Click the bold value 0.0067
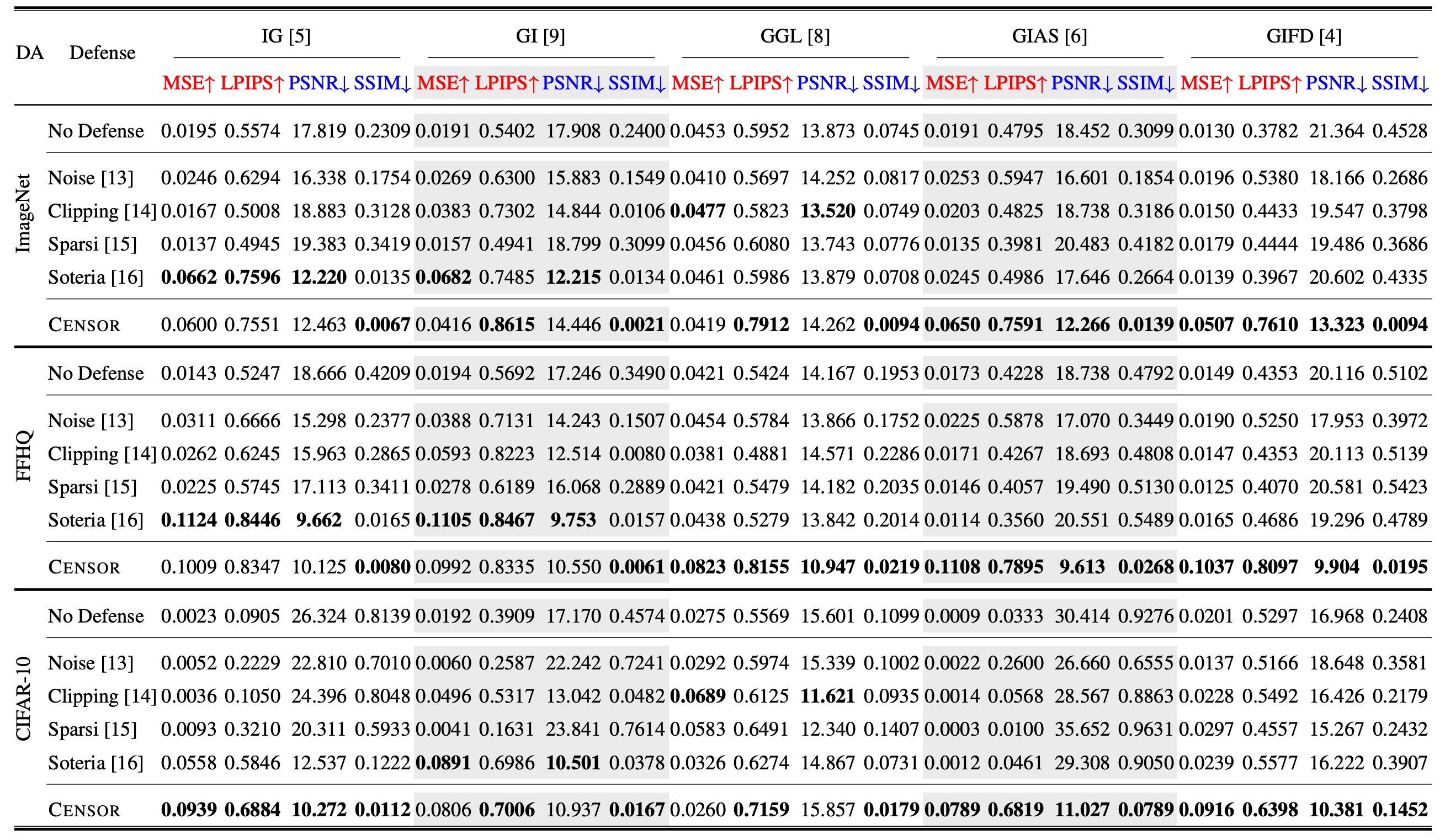Image resolution: width=1445 pixels, height=840 pixels. [x=382, y=325]
